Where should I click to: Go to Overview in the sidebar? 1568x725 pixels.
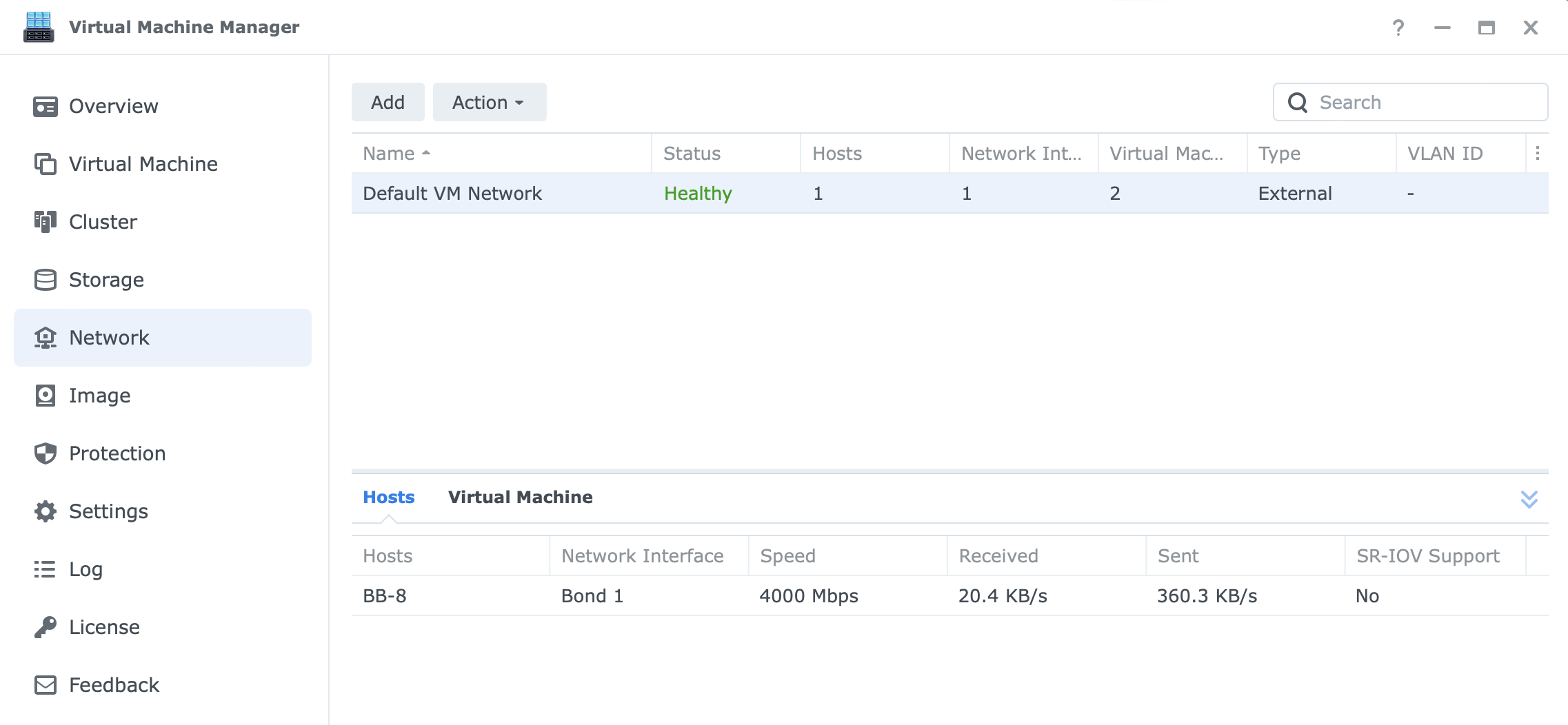tap(163, 106)
